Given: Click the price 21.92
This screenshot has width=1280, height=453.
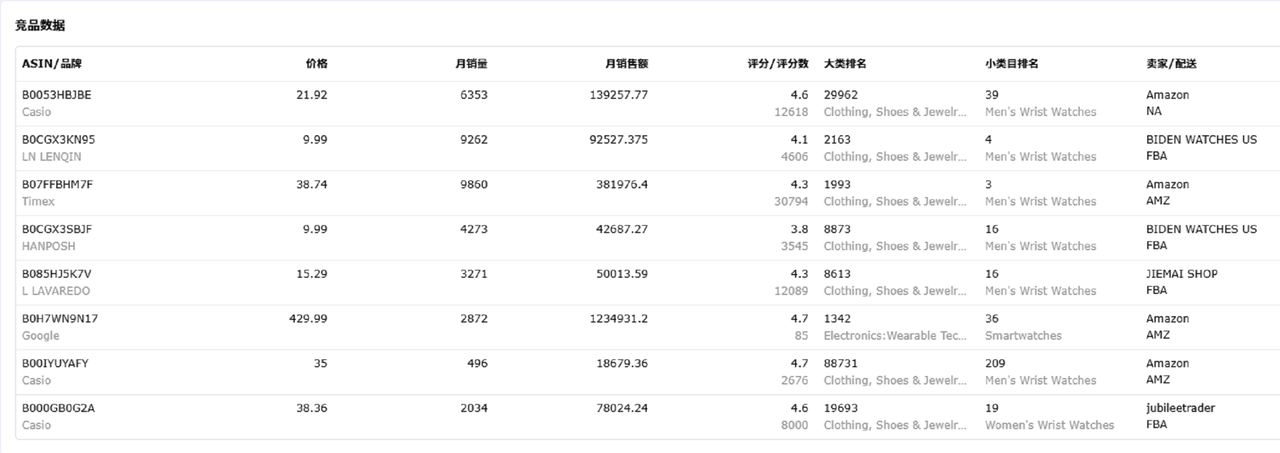Looking at the screenshot, I should (x=312, y=95).
